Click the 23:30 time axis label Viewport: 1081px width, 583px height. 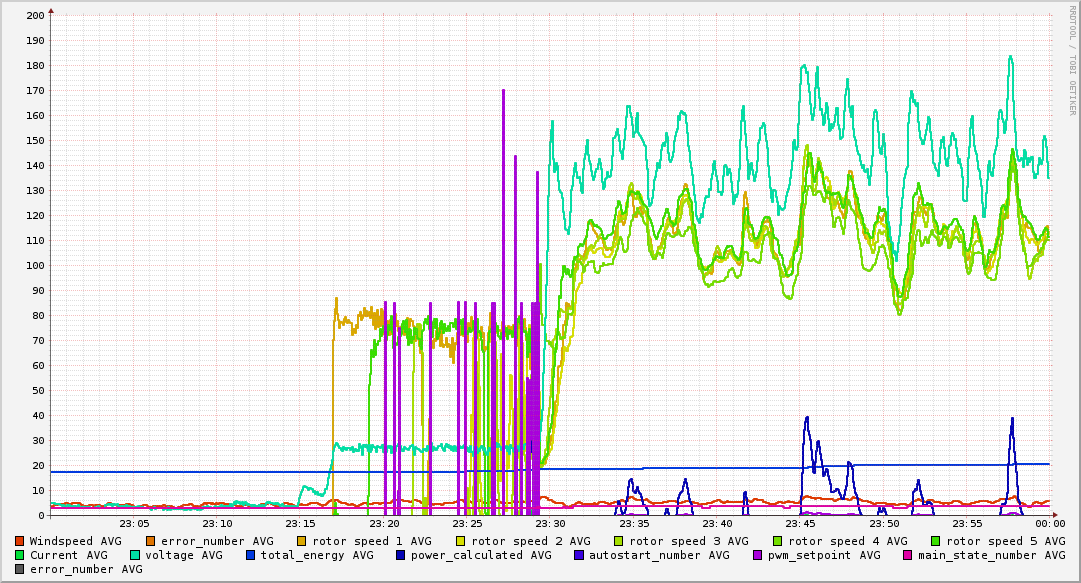551,524
